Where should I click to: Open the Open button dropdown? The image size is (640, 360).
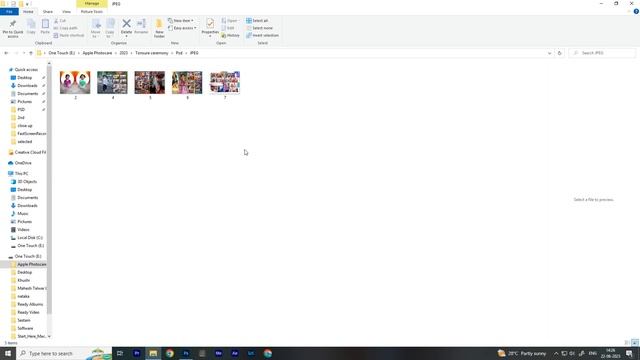coord(230,21)
